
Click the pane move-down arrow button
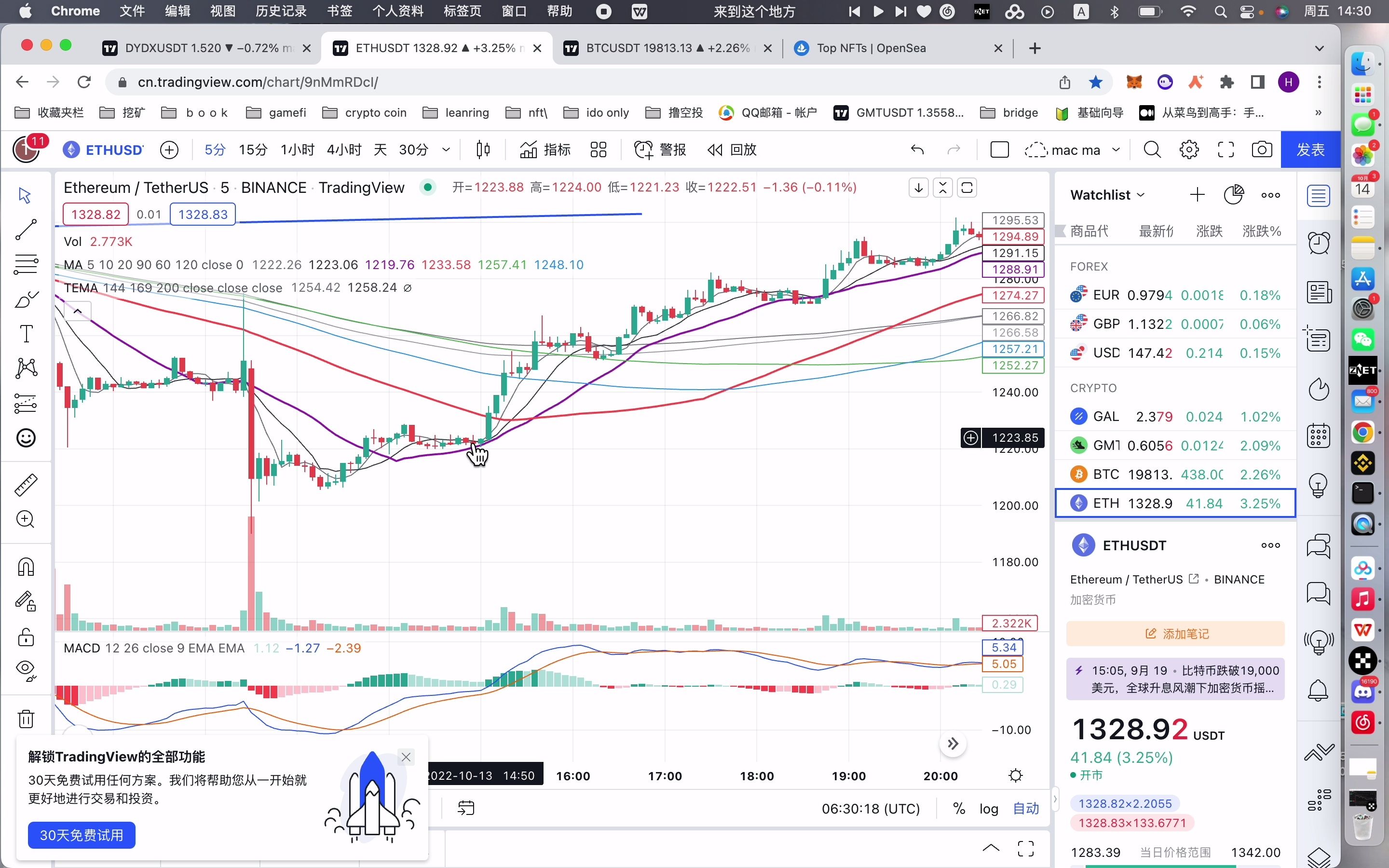[x=918, y=188]
